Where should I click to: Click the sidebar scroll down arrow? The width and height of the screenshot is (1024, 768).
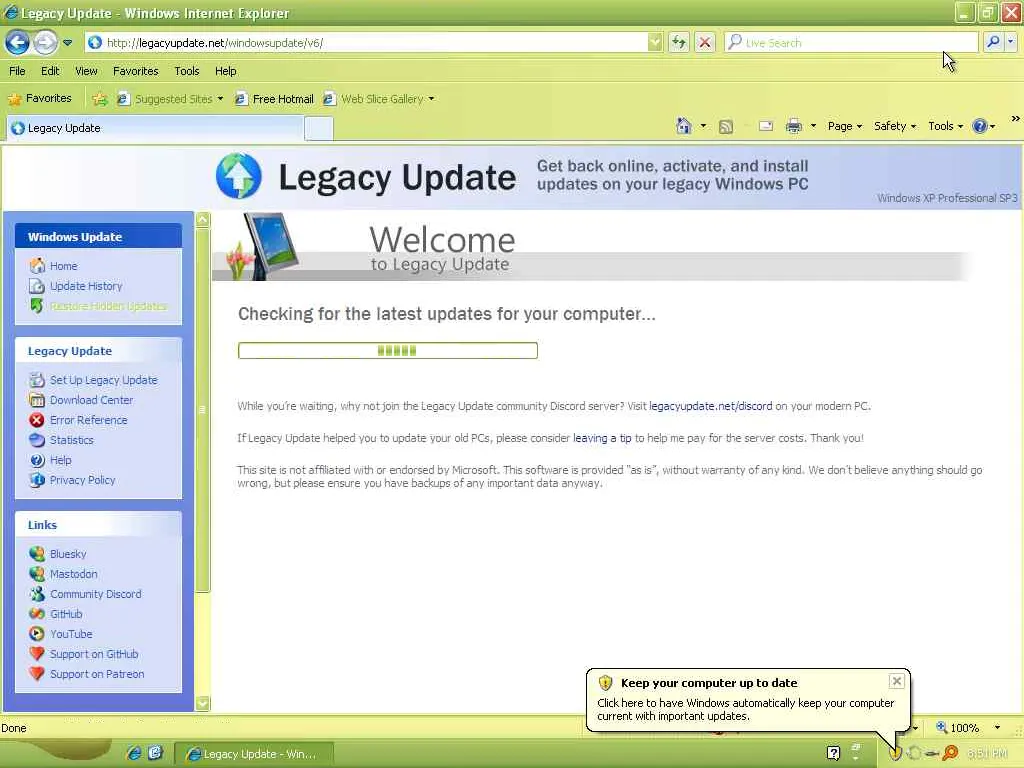(x=202, y=703)
